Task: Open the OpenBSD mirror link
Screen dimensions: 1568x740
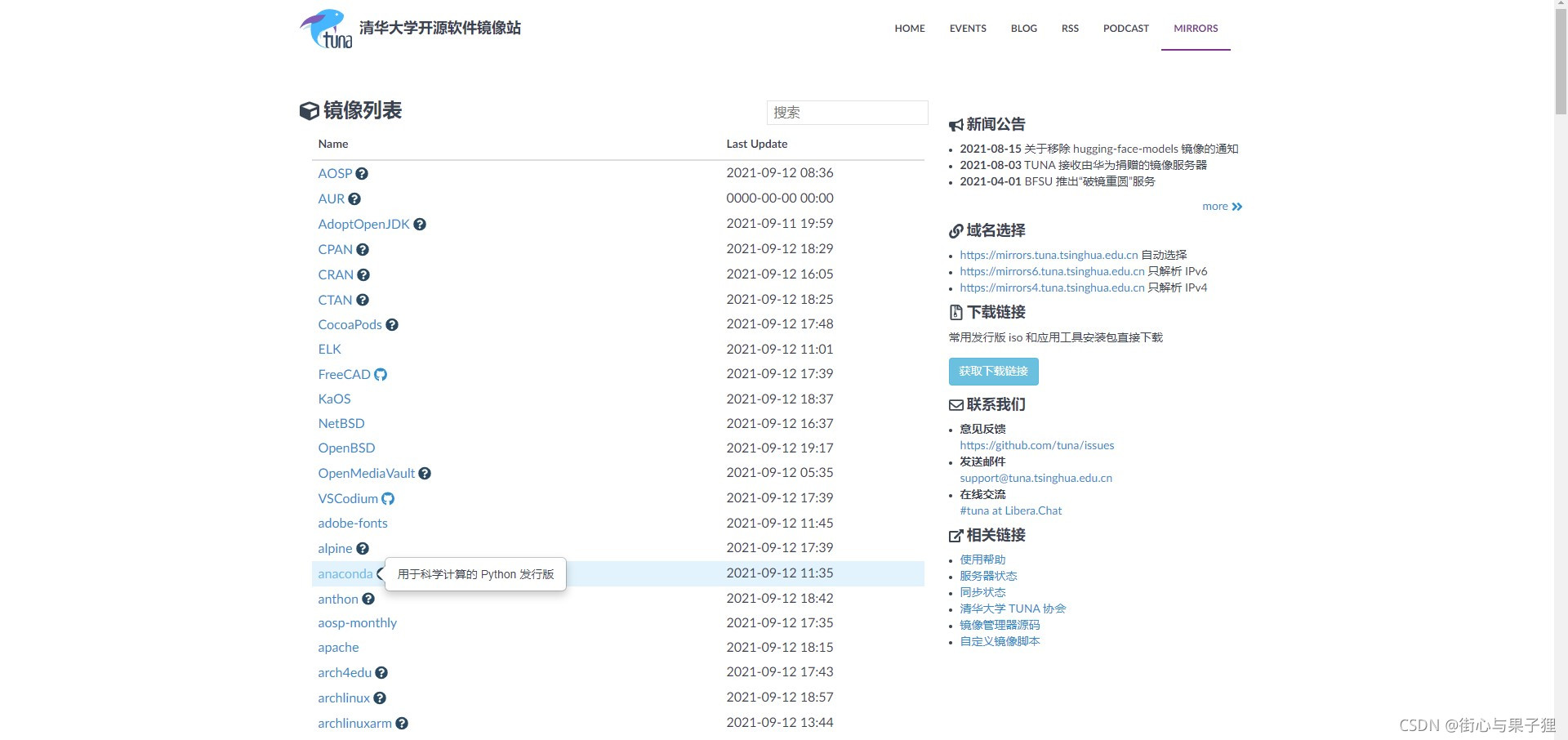Action: (346, 448)
